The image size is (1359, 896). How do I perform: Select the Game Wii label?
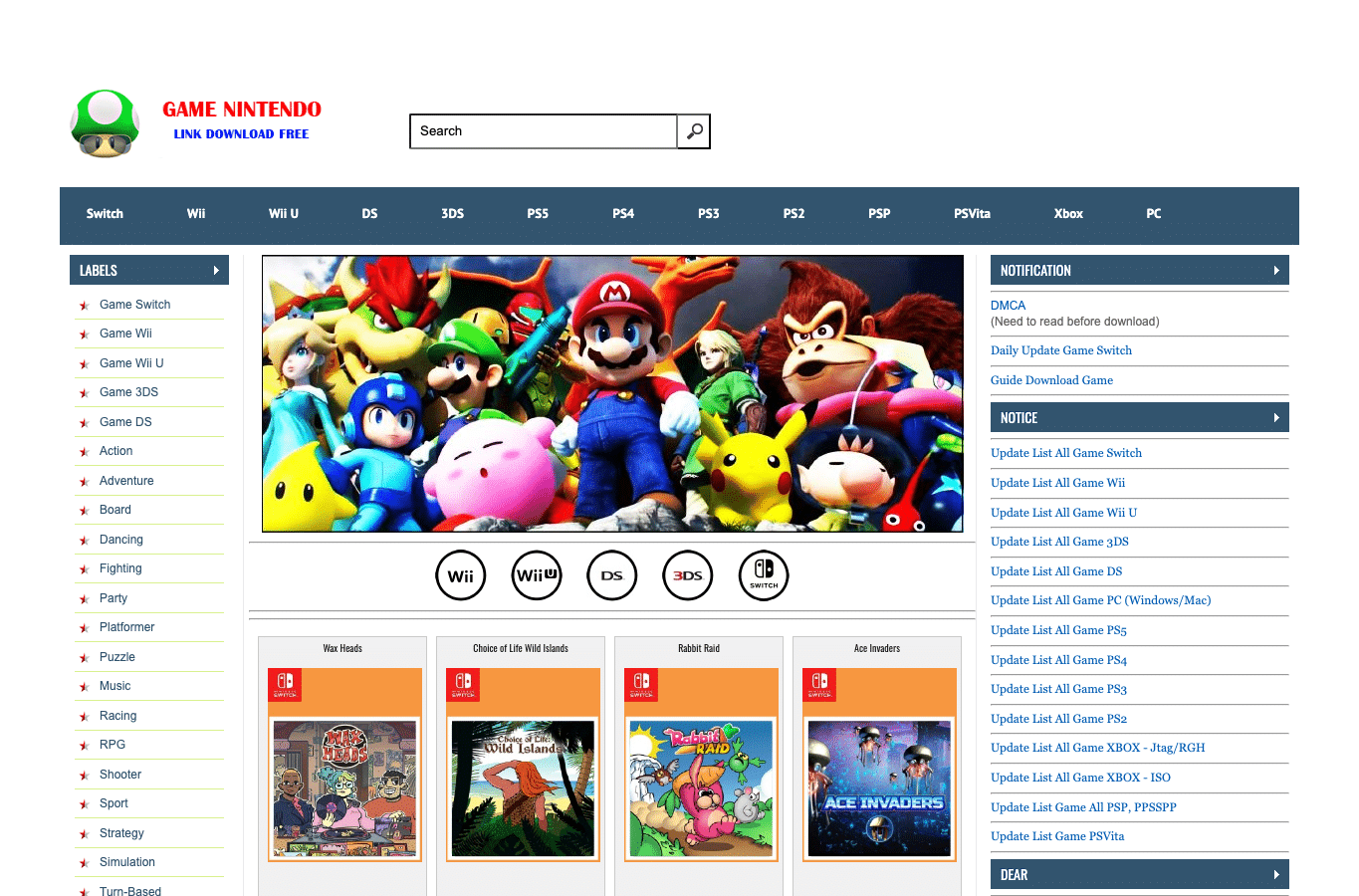(x=125, y=334)
